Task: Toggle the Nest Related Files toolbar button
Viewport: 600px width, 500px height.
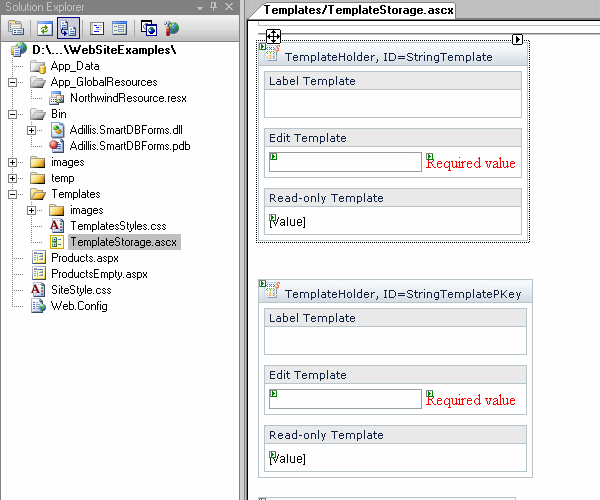Action: click(x=68, y=28)
